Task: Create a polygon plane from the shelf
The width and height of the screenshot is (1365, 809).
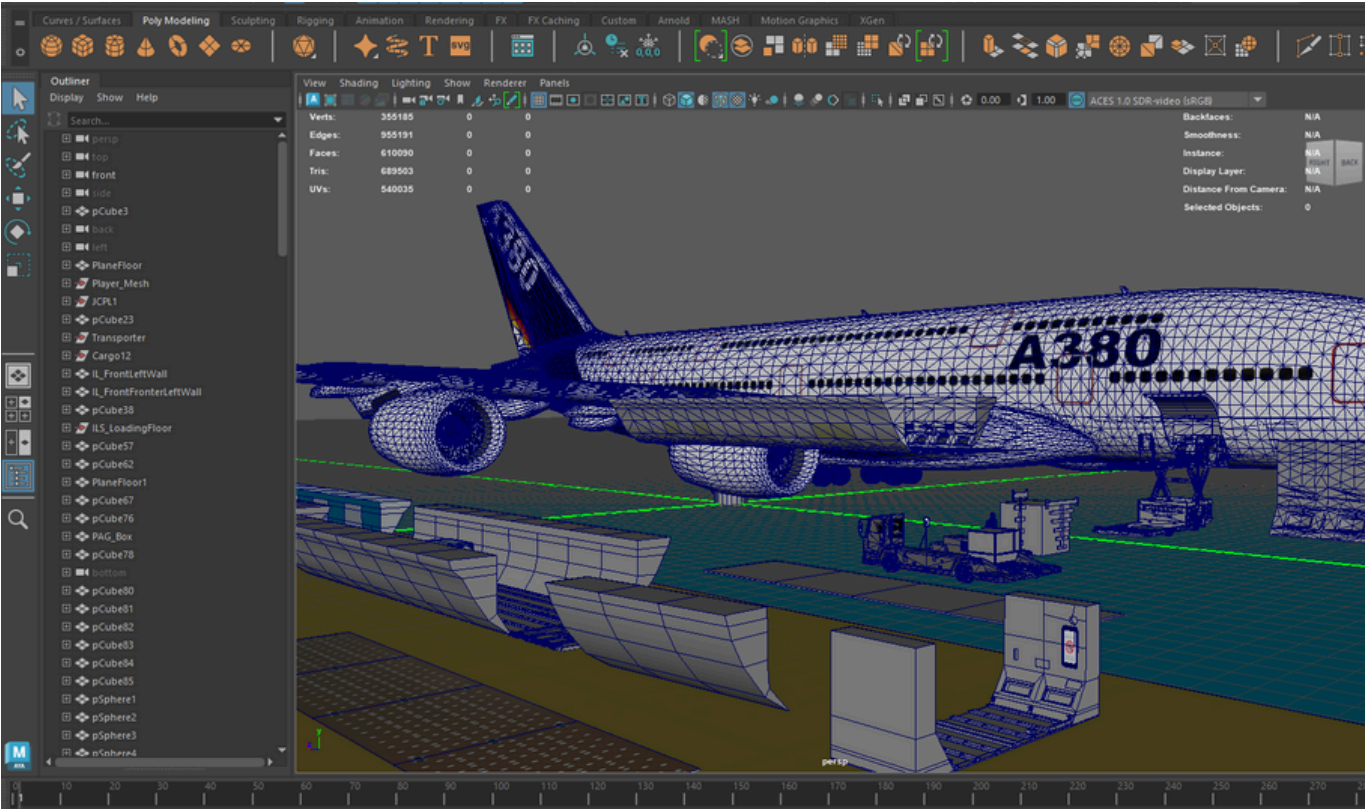Action: pyautogui.click(x=210, y=46)
